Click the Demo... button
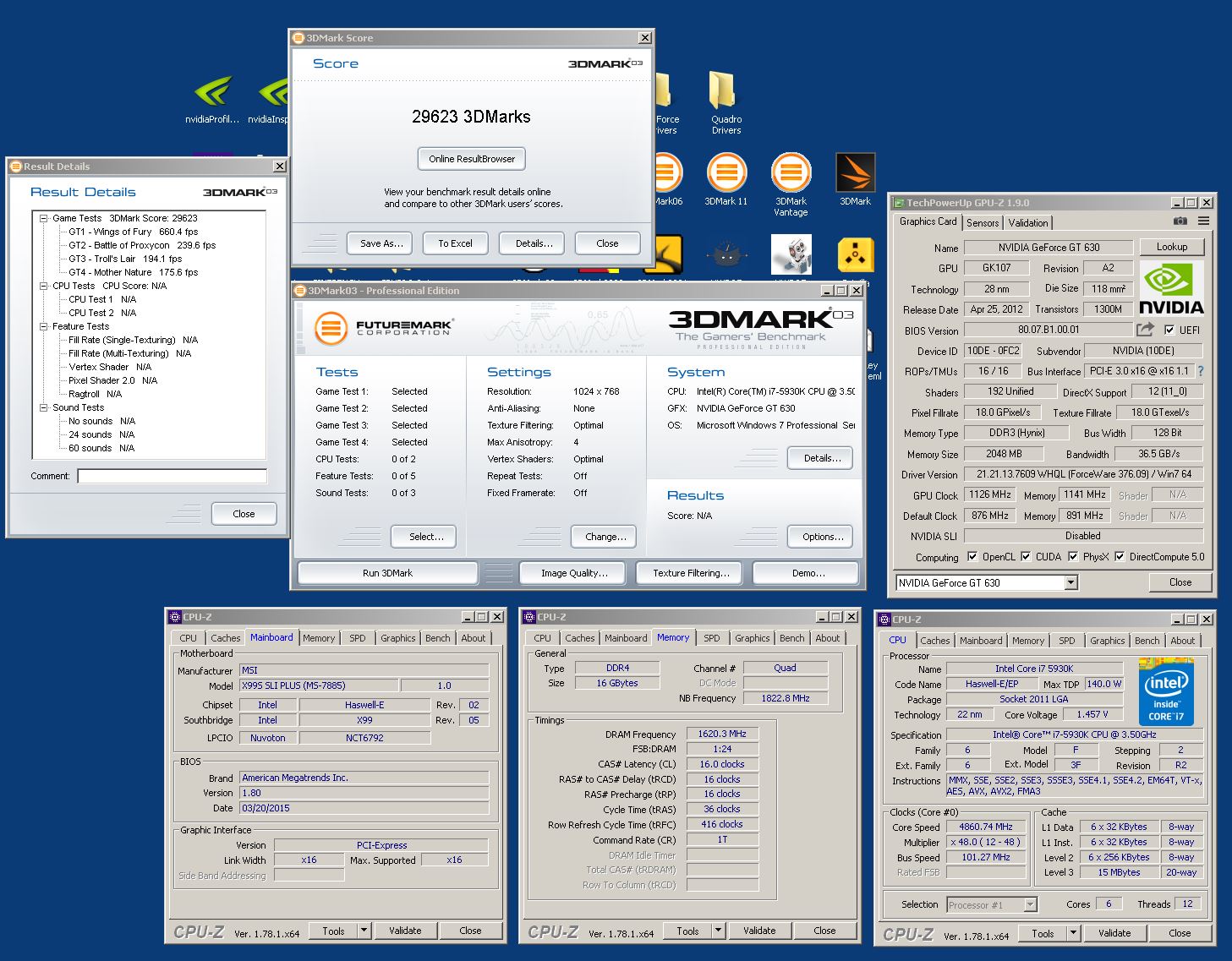 point(808,573)
